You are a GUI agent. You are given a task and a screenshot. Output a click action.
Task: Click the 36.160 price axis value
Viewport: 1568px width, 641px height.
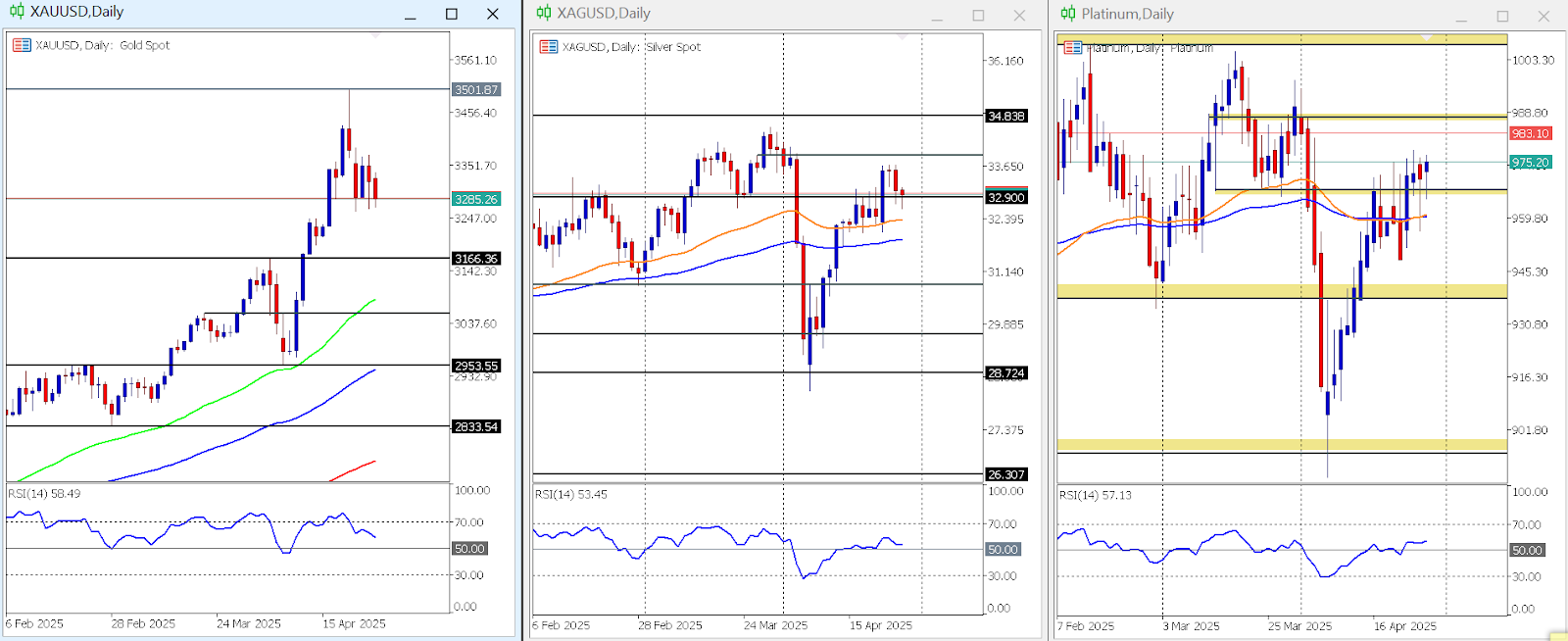pyautogui.click(x=1005, y=61)
